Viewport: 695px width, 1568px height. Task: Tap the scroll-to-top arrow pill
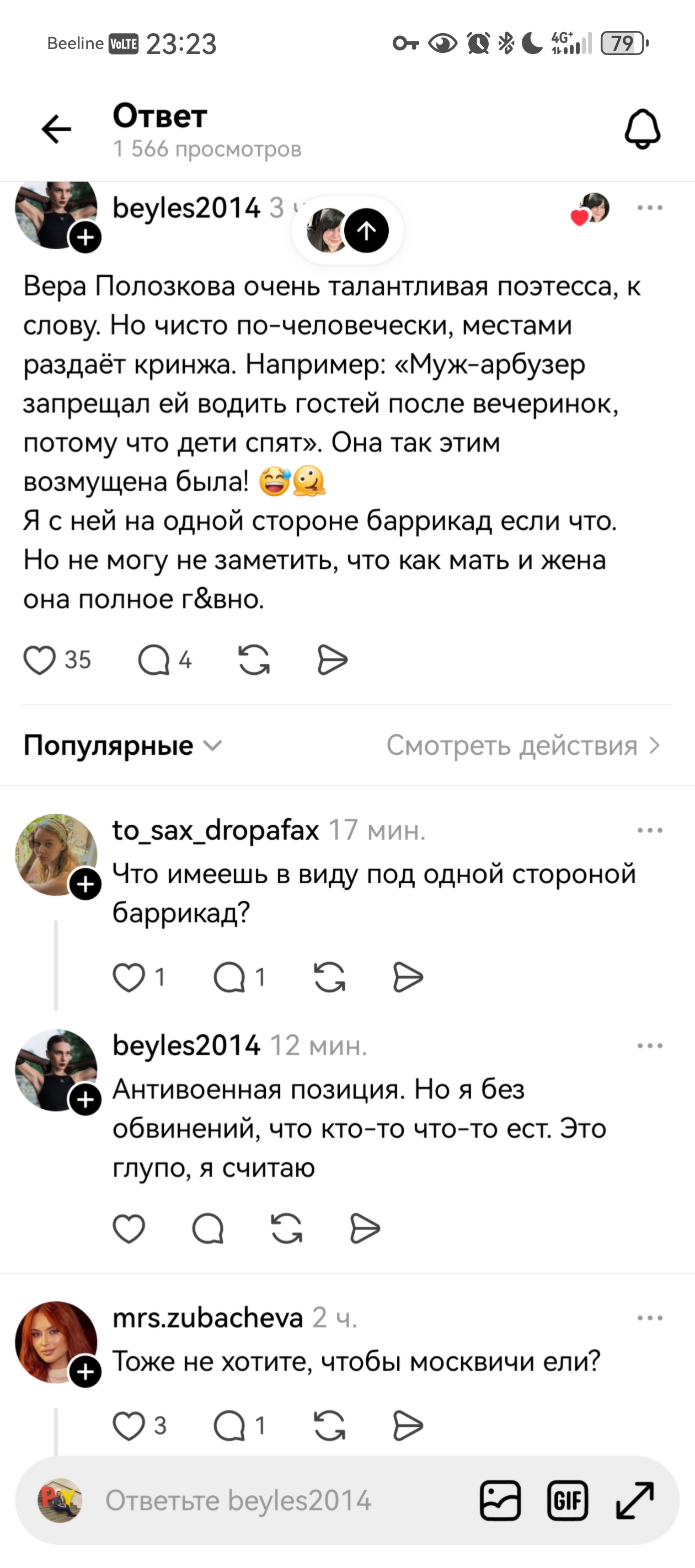coord(367,230)
